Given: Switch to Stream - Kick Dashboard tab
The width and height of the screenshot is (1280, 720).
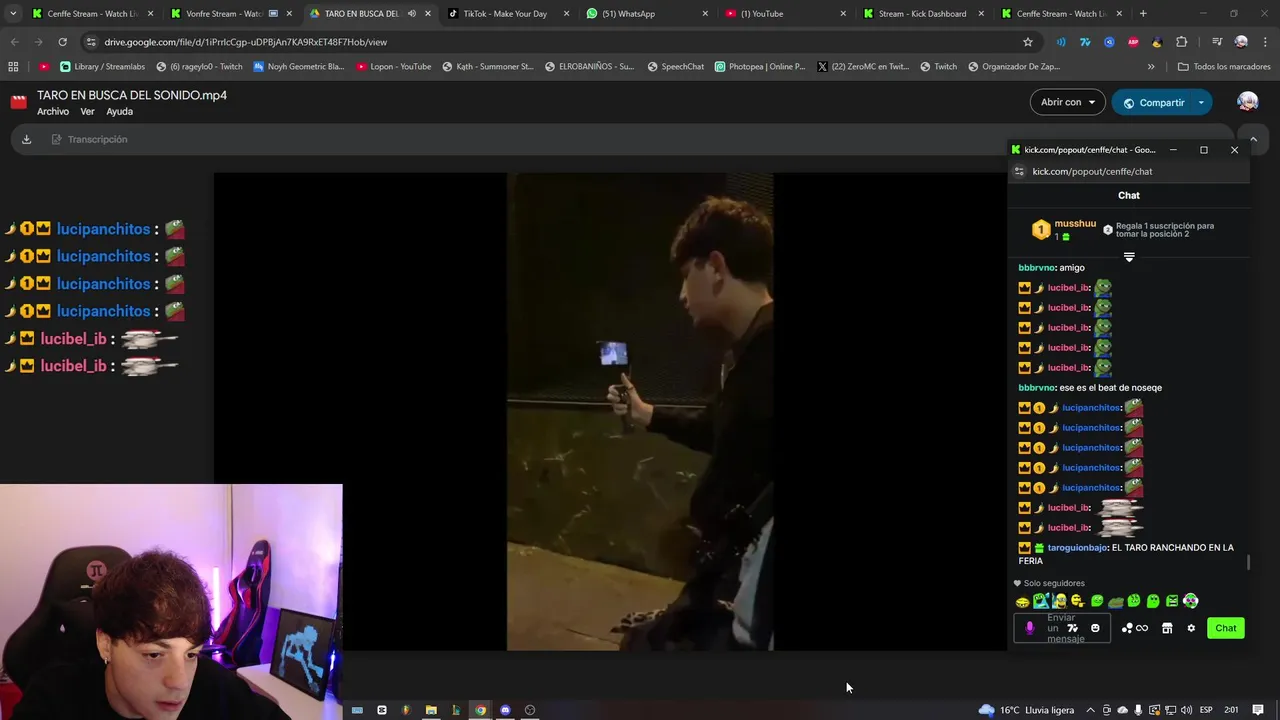Looking at the screenshot, I should [x=922, y=14].
